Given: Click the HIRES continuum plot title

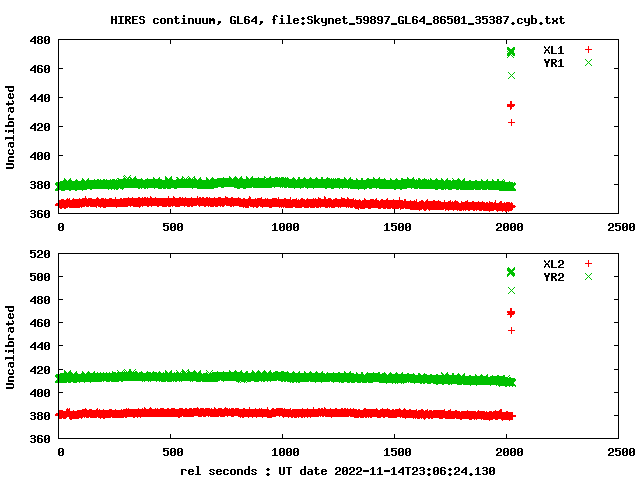Looking at the screenshot, I should (338, 20).
